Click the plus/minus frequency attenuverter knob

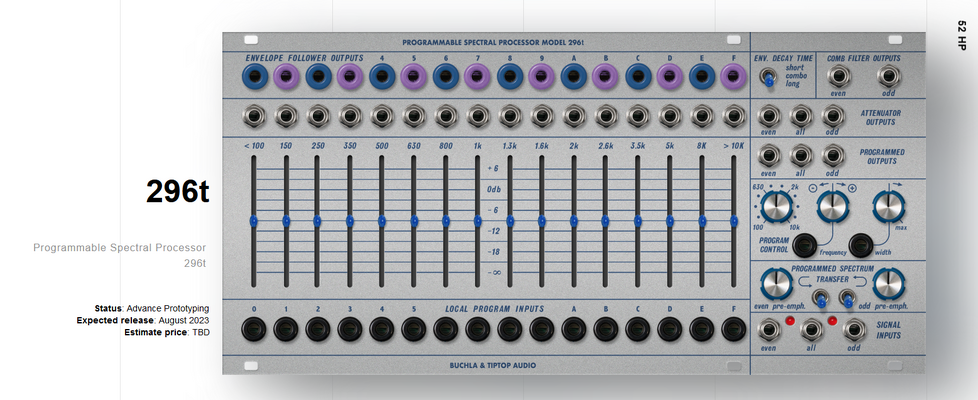click(833, 207)
